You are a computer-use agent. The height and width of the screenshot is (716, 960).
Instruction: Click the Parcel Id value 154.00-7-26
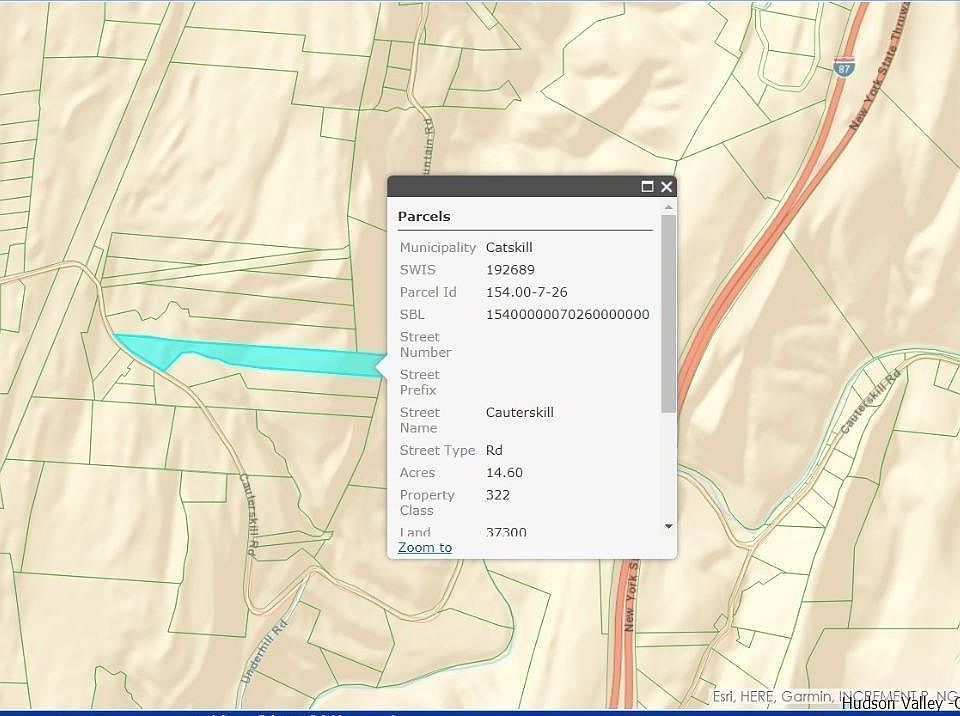(x=526, y=292)
